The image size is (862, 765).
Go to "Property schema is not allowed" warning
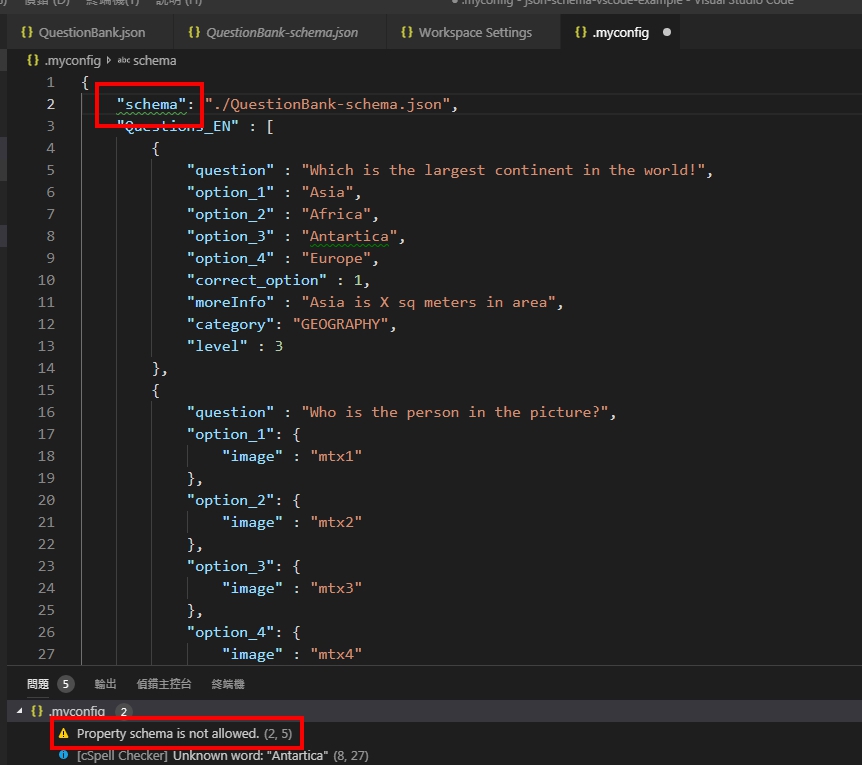pos(168,734)
